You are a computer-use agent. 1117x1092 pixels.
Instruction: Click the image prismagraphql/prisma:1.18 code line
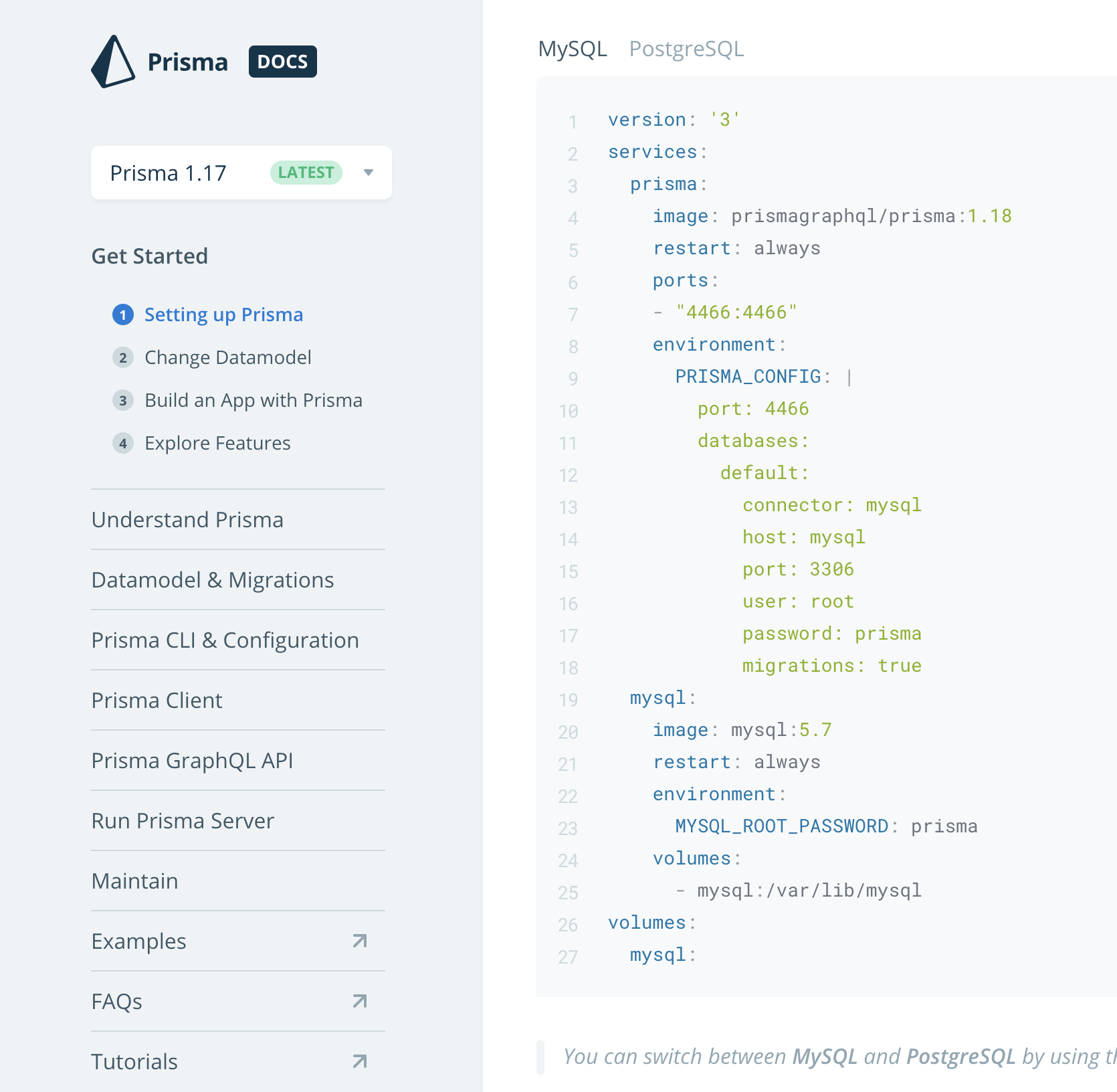[x=832, y=216]
